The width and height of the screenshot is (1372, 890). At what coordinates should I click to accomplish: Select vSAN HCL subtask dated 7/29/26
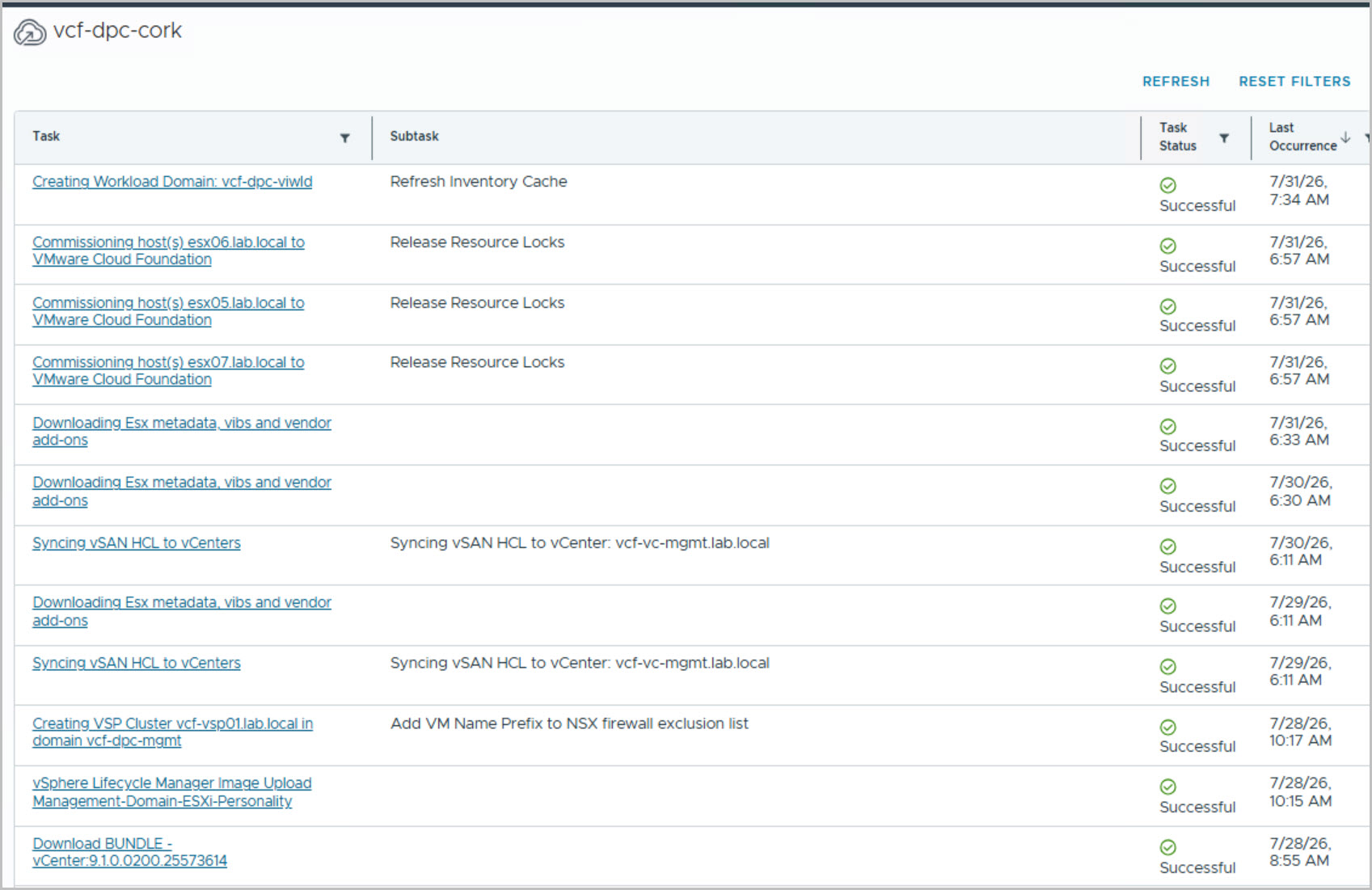580,663
